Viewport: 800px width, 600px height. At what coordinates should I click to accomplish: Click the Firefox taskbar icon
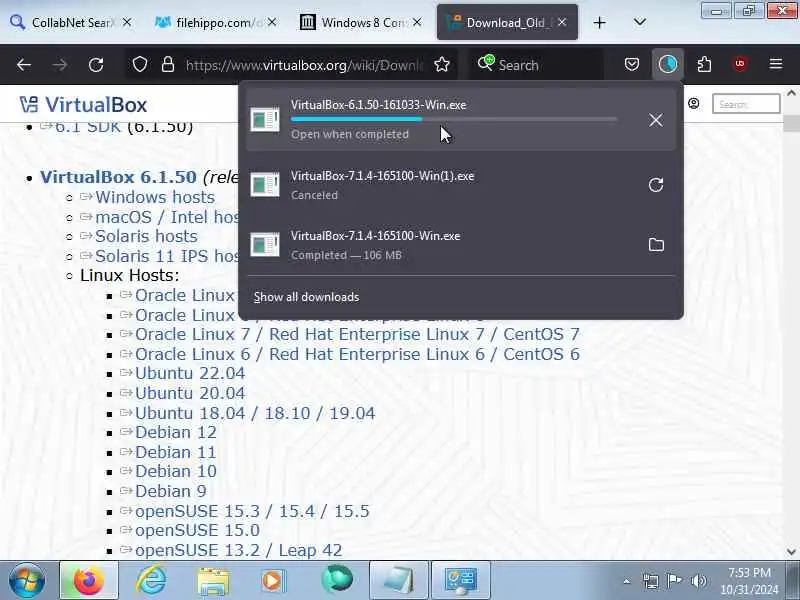pos(89,580)
